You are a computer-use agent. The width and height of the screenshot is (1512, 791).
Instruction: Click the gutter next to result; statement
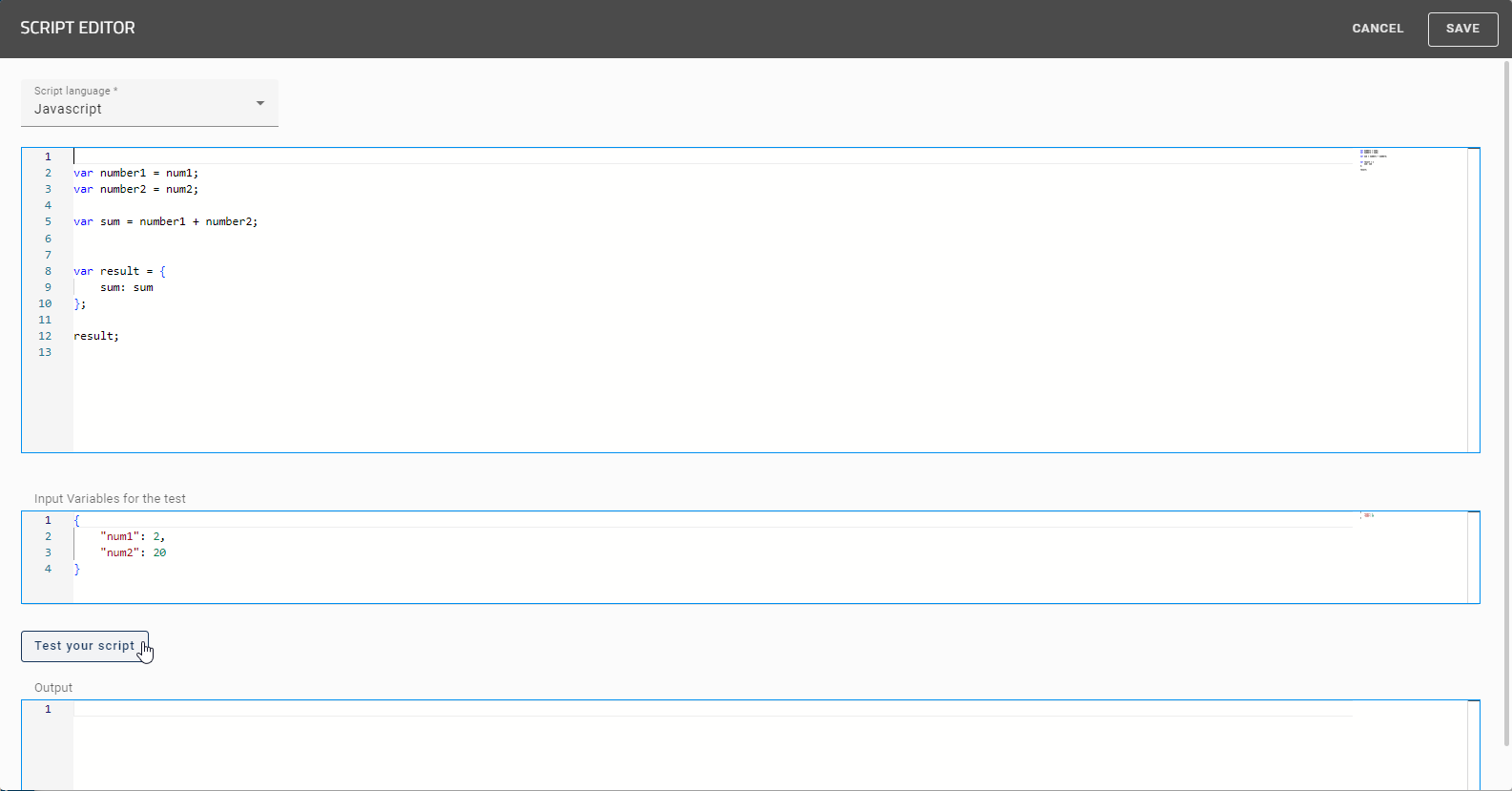coord(44,336)
